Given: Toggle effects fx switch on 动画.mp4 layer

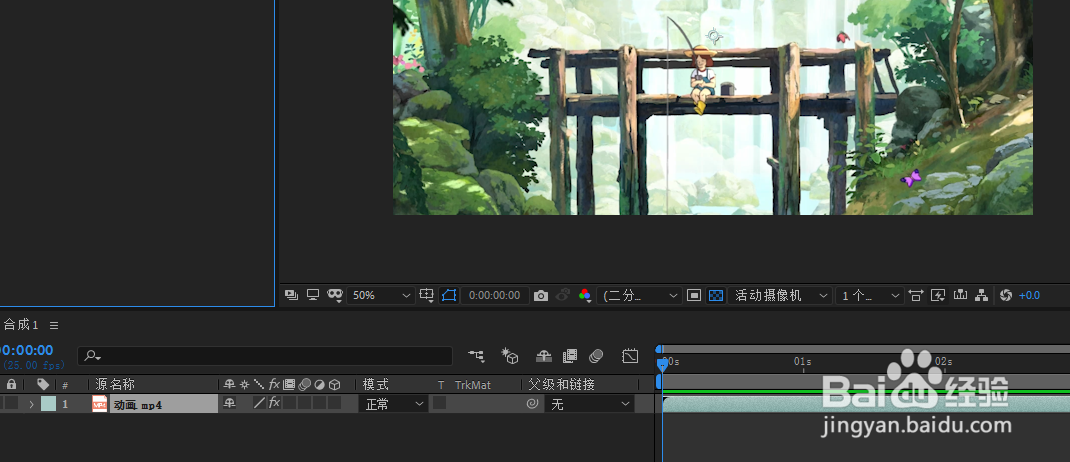Looking at the screenshot, I should 274,403.
